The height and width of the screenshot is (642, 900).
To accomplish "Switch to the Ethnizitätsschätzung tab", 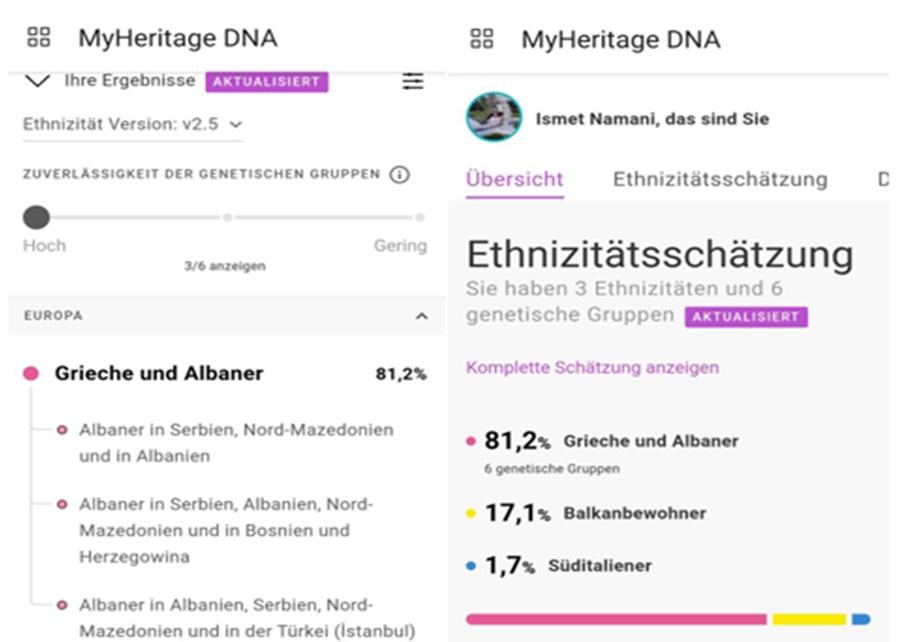I will (720, 179).
